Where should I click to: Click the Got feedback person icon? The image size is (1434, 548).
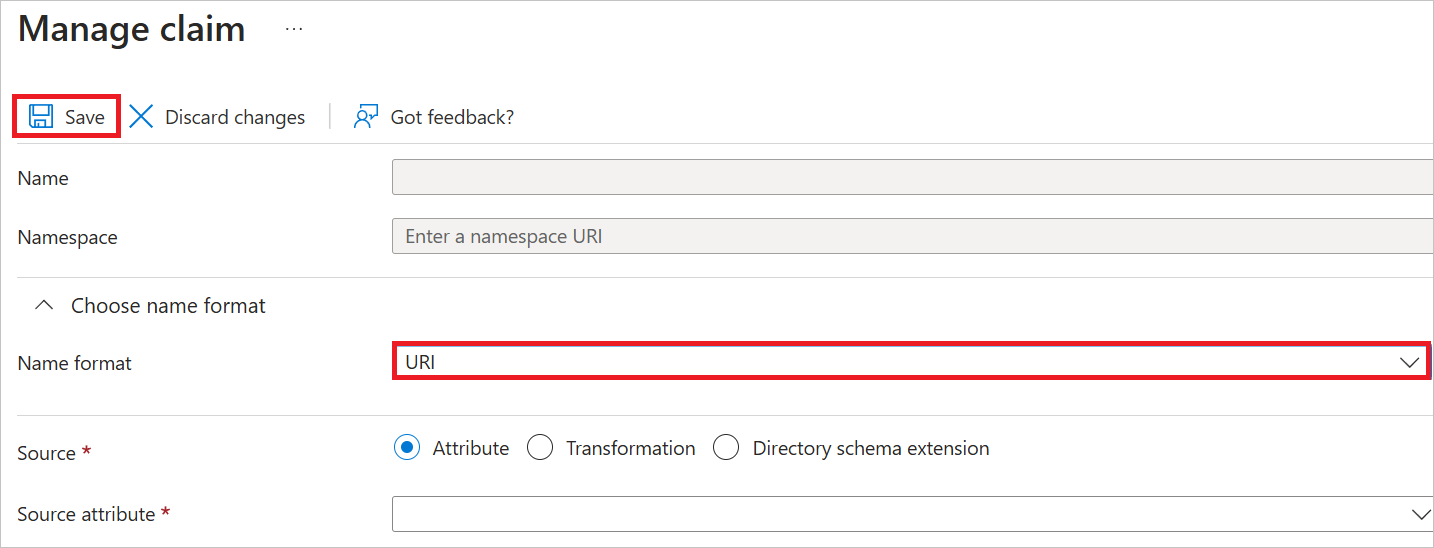pos(366,117)
